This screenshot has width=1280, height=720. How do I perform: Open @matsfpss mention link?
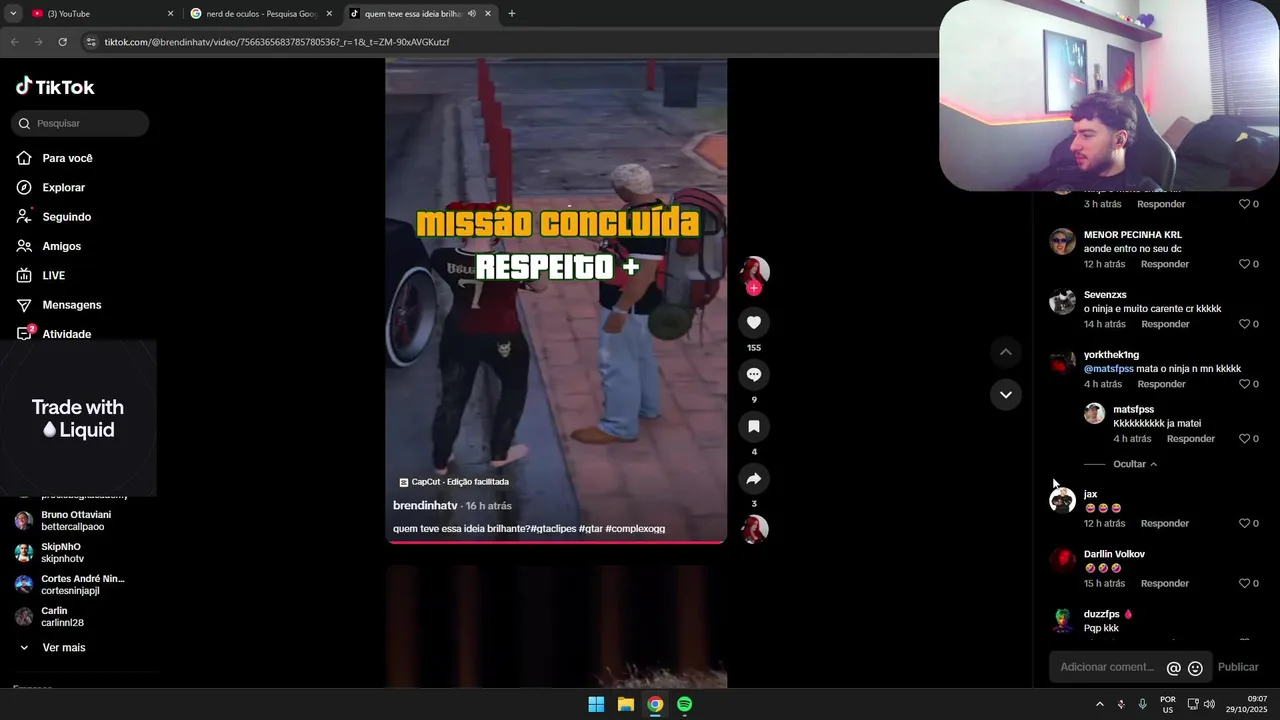[1109, 368]
